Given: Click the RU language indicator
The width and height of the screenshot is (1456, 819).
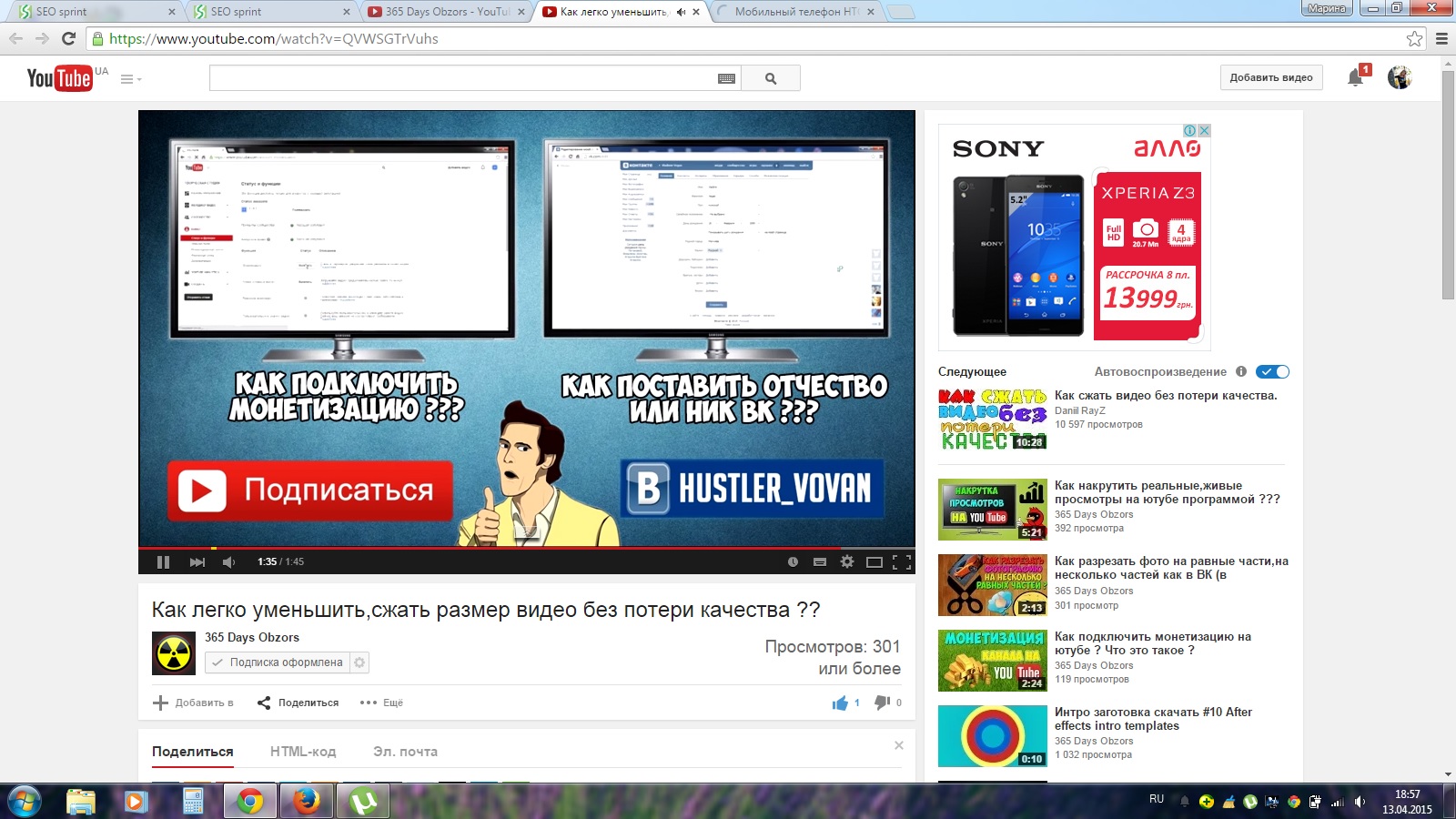Looking at the screenshot, I should [x=1157, y=799].
